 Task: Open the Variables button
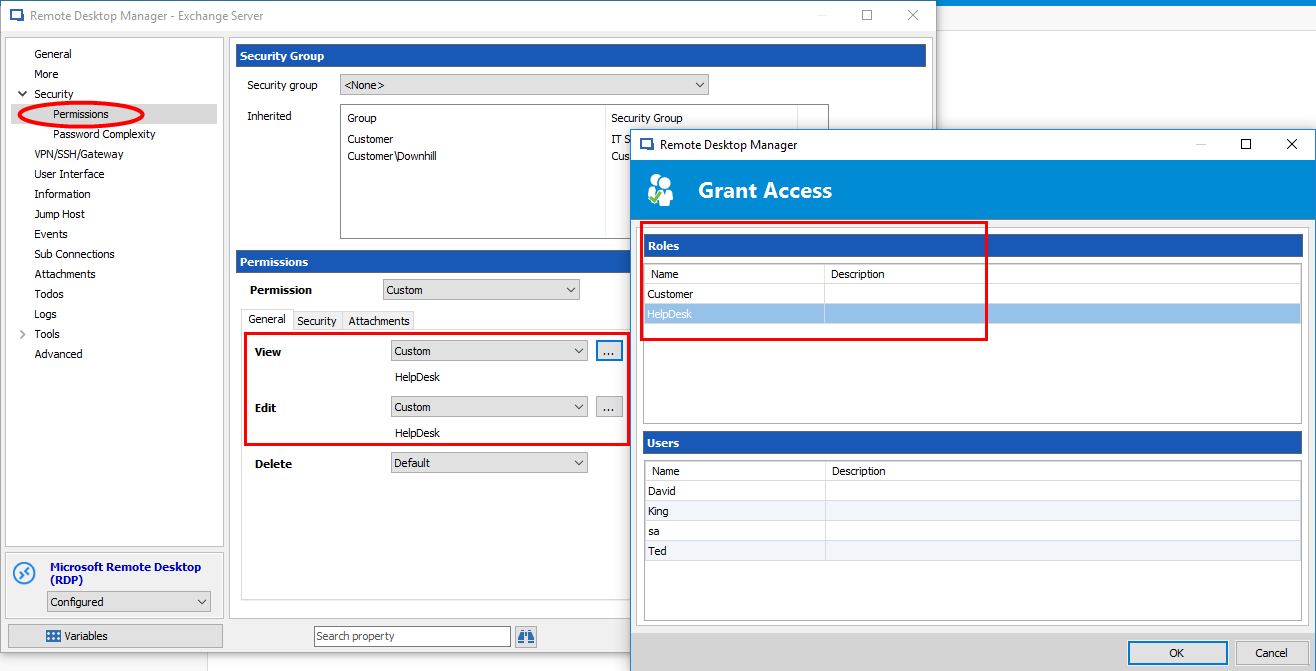[115, 636]
